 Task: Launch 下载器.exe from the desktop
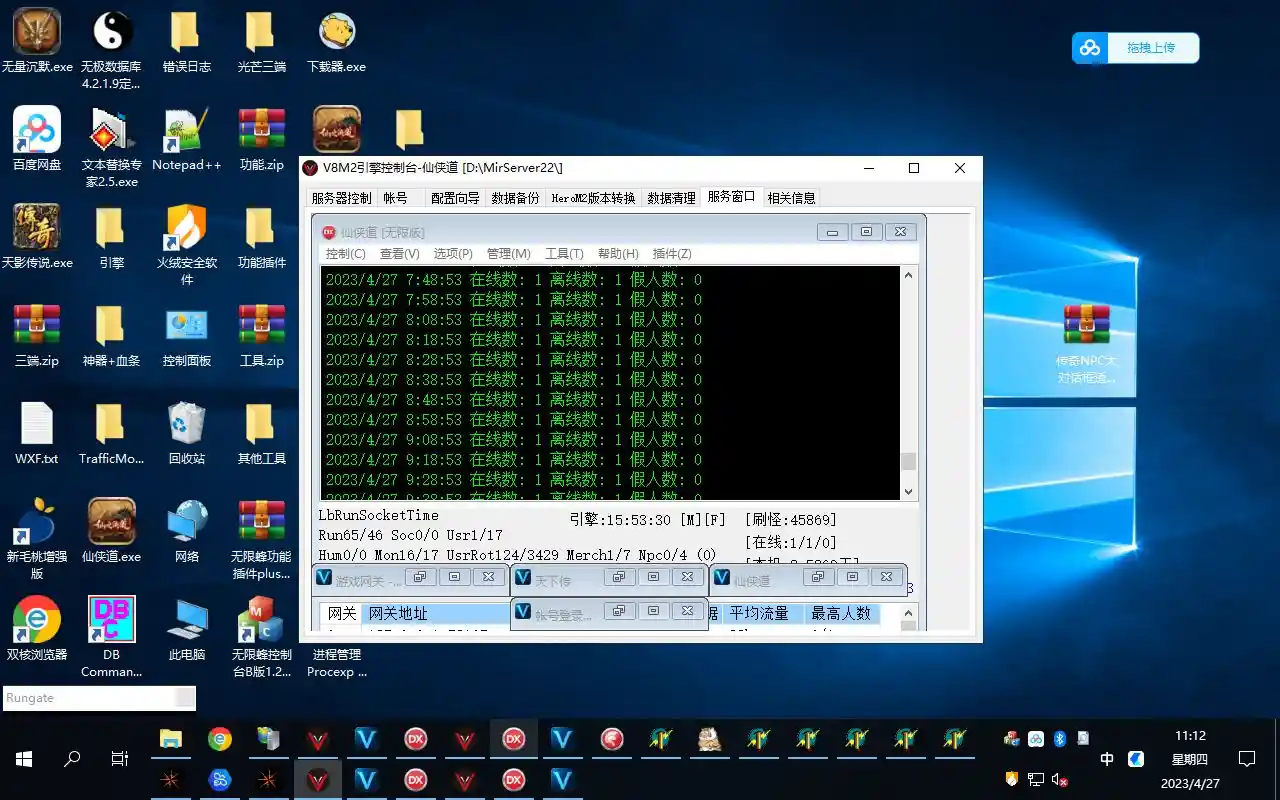(x=336, y=41)
